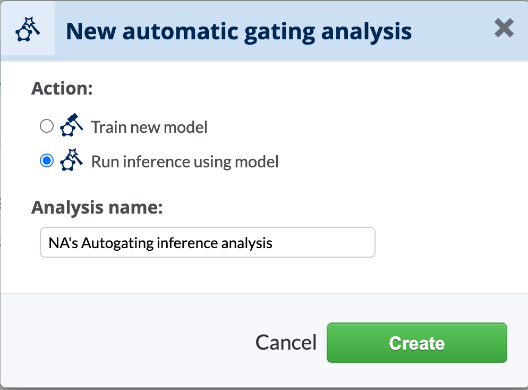Click the magic wand icon beside Run inference
Image resolution: width=528 pixels, height=390 pixels.
pos(71,160)
